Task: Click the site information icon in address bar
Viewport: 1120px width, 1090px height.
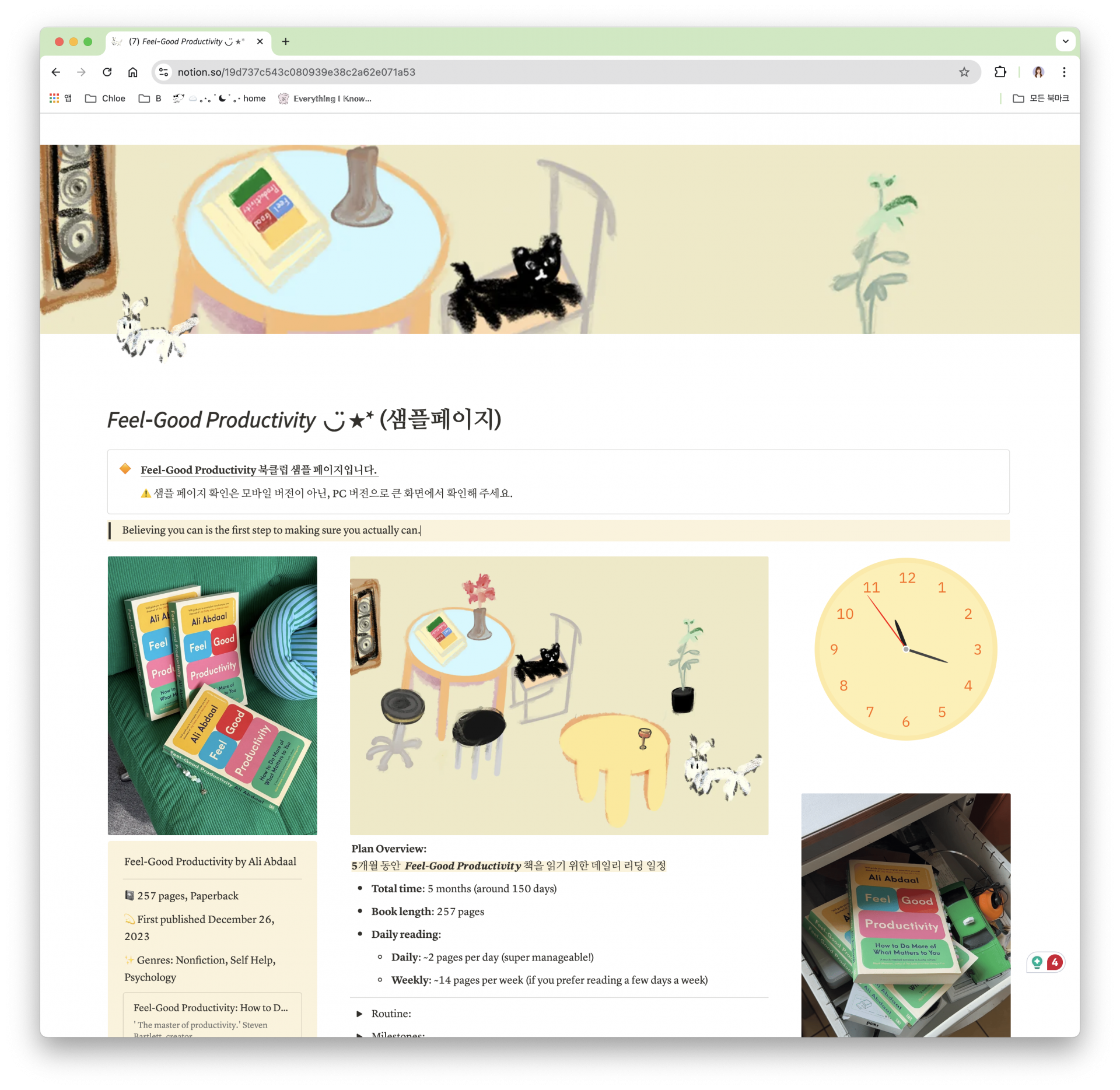Action: (x=164, y=72)
